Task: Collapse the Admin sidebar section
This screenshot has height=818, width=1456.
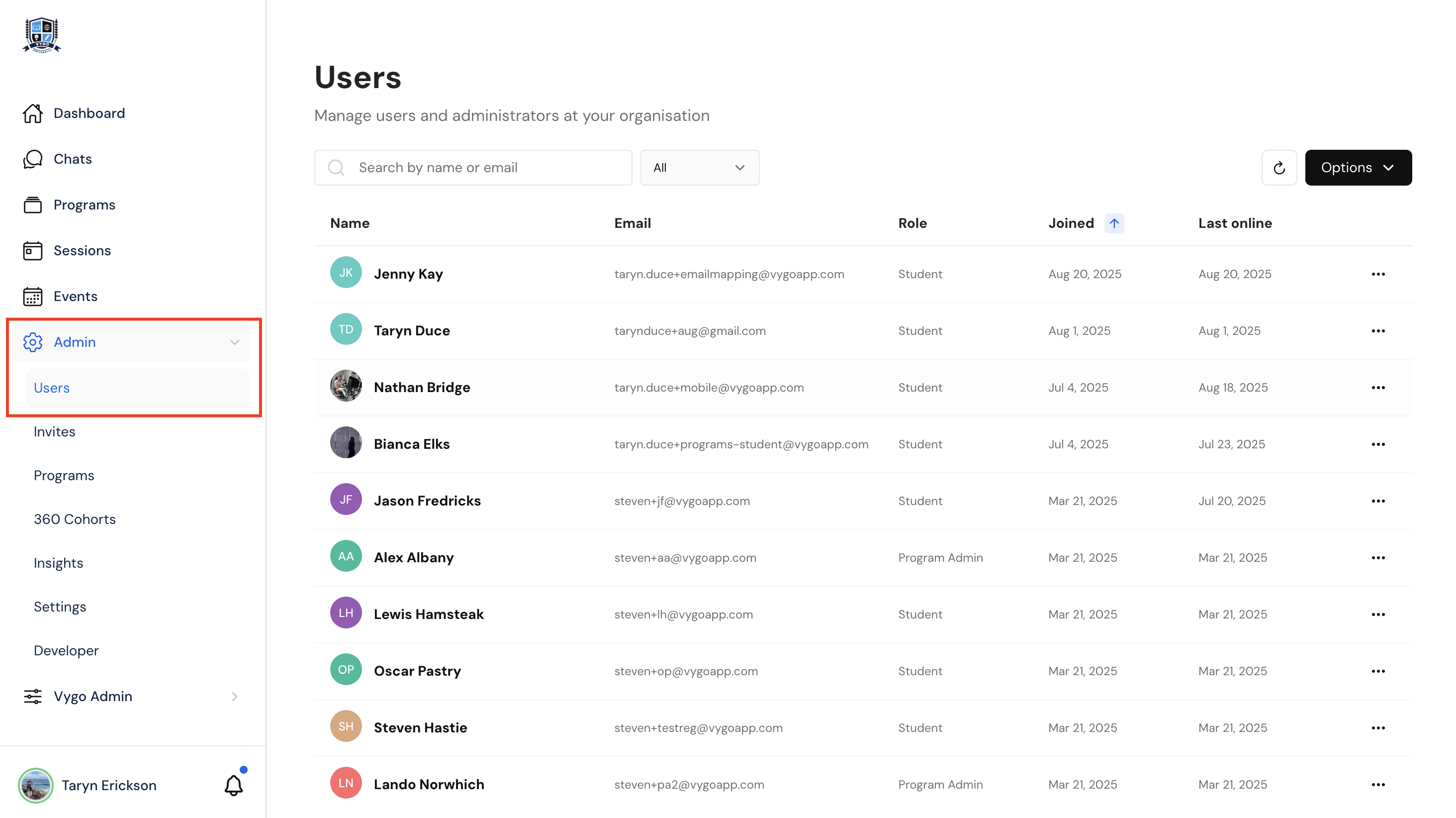Action: (x=234, y=342)
